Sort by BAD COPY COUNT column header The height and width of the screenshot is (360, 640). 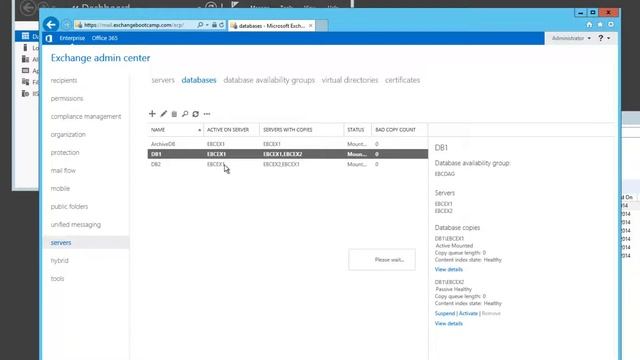click(x=400, y=130)
